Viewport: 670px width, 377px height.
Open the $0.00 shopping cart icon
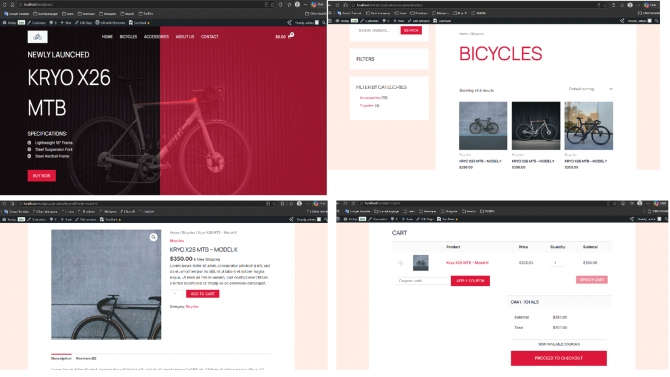click(285, 36)
